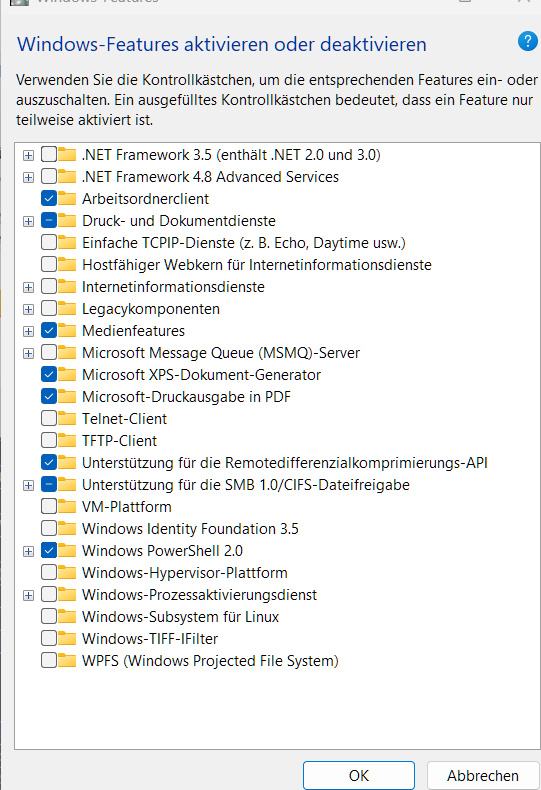Viewport: 541px width, 790px height.
Task: Expand the Windows-Prozessaktivierungsdienst node
Action: click(29, 595)
